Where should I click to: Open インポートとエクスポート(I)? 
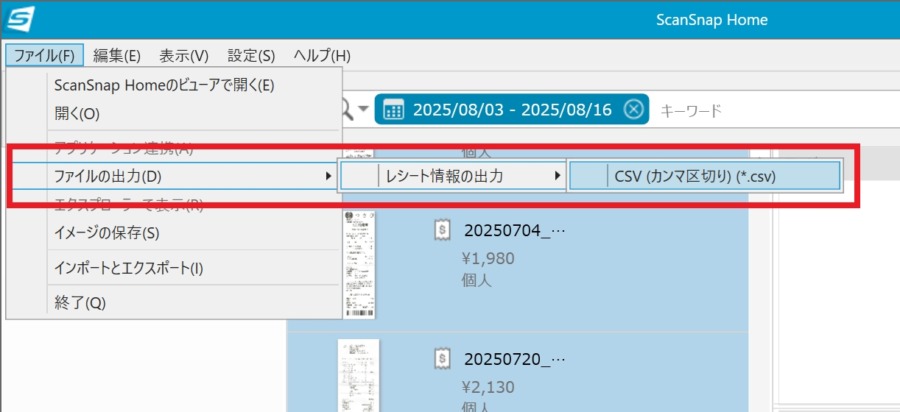point(174,268)
